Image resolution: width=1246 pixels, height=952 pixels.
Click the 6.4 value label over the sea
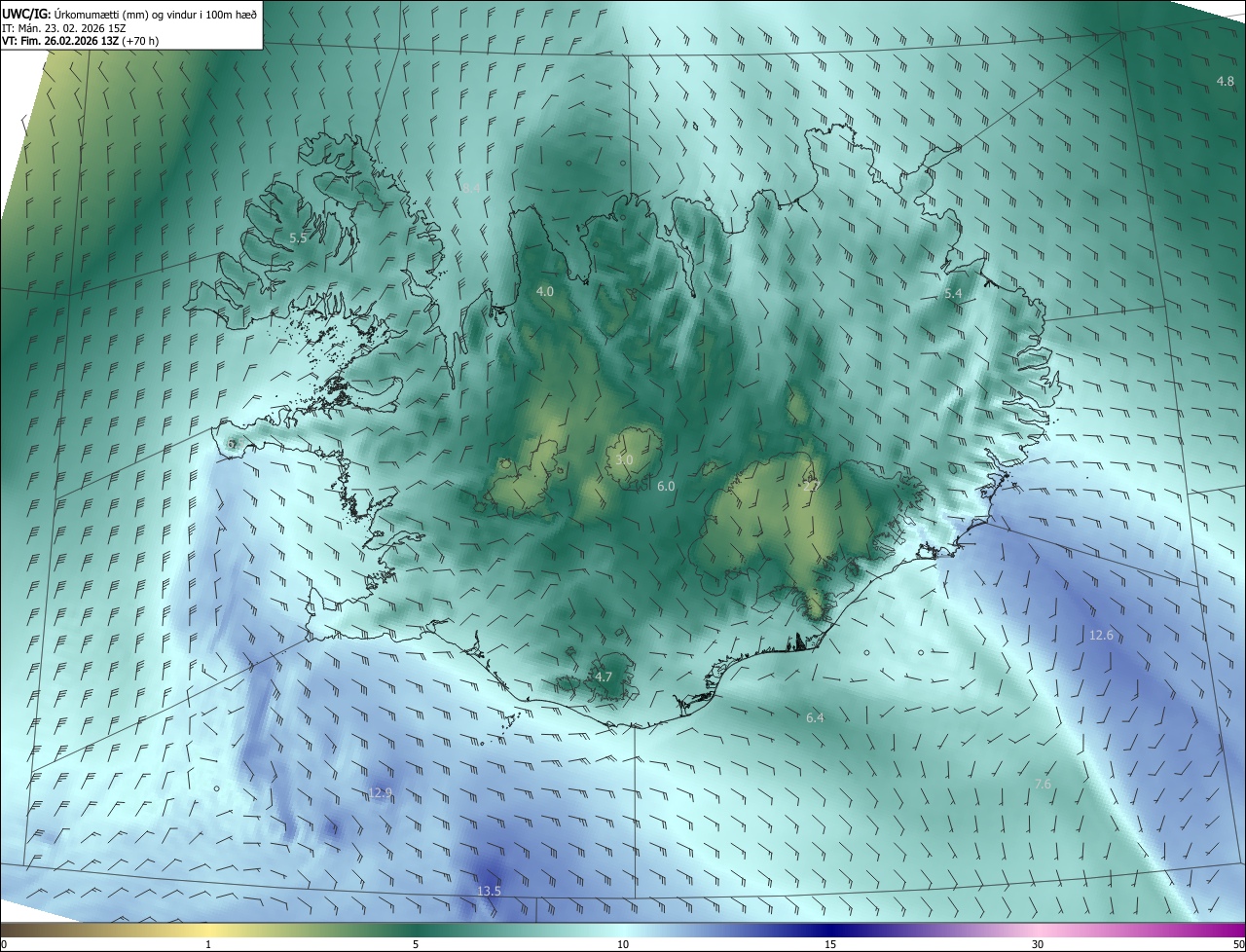815,717
